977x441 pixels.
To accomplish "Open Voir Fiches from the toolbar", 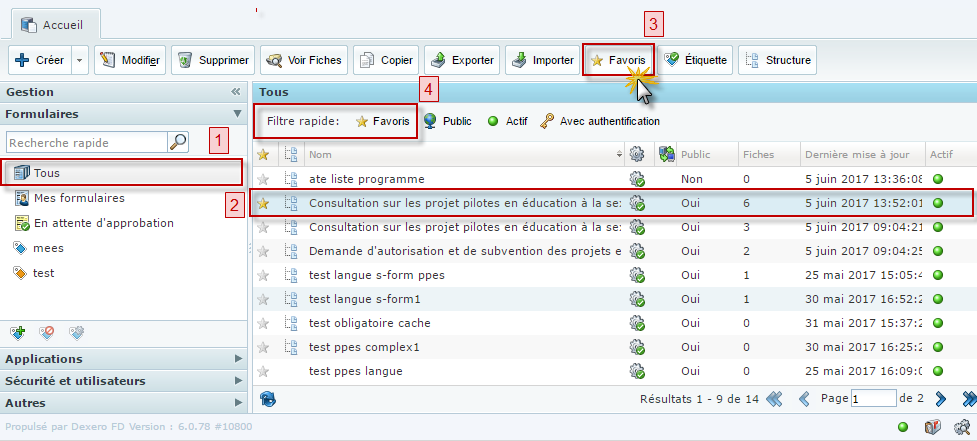I will [303, 60].
